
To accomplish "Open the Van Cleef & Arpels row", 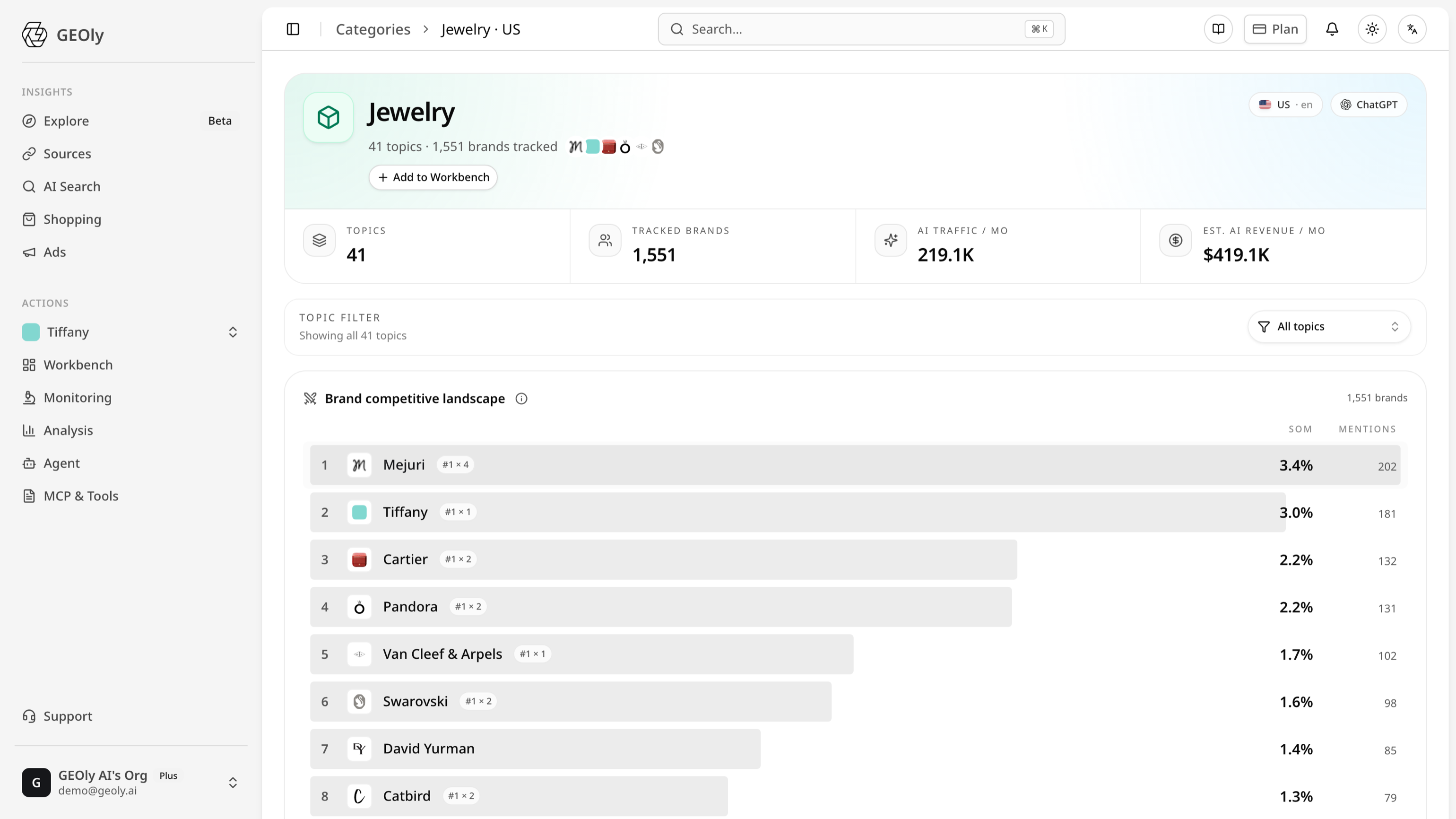I will tap(855, 654).
